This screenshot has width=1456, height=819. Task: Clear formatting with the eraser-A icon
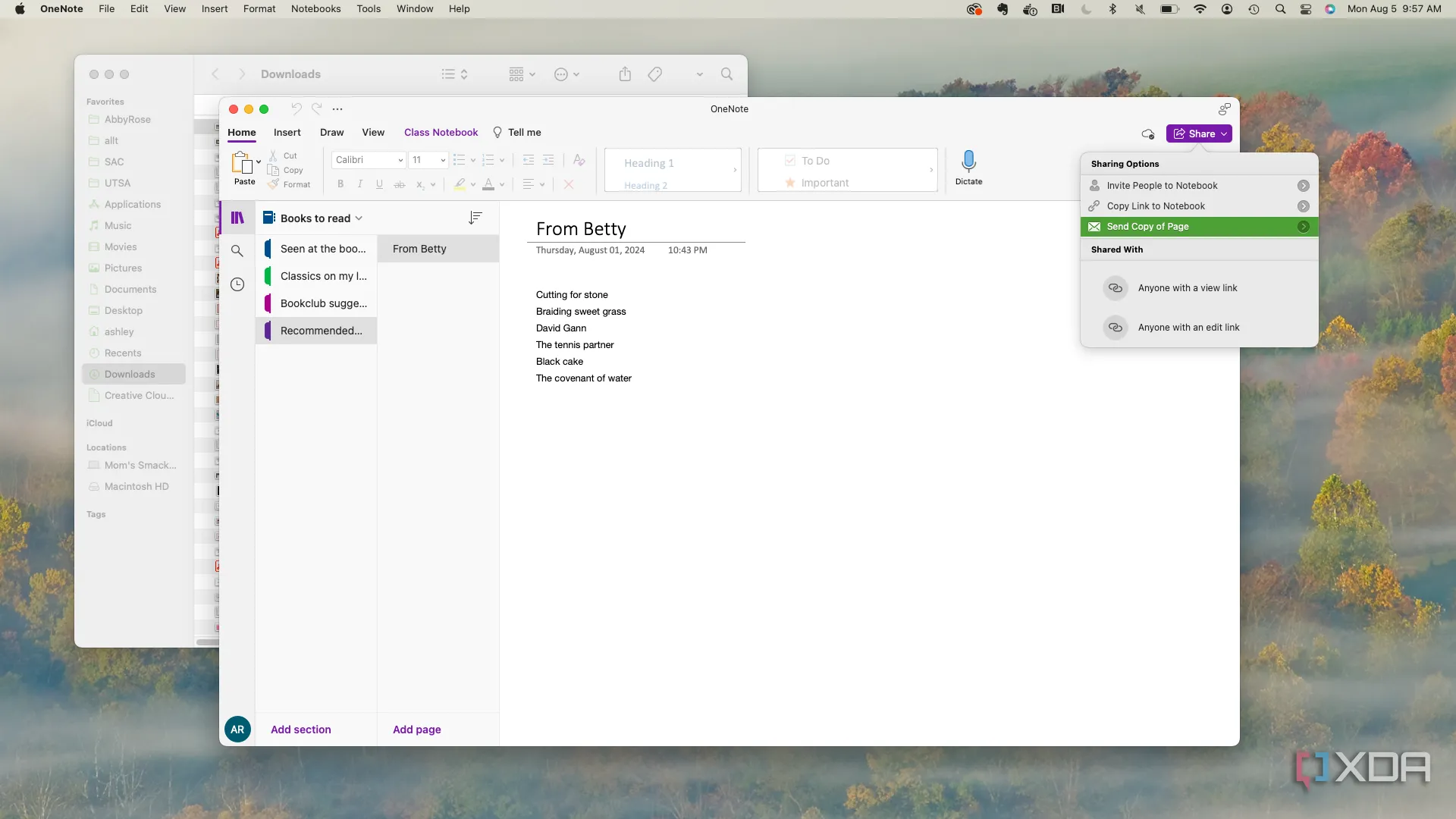point(579,160)
